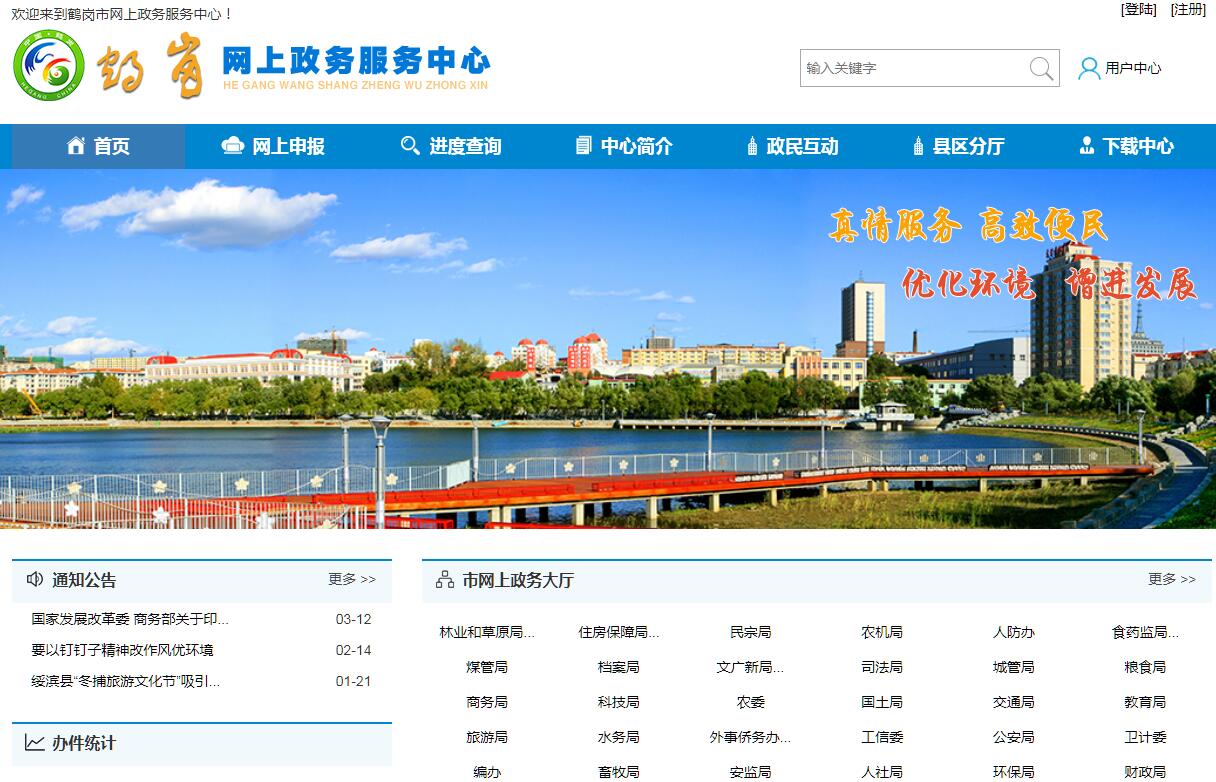Click the download icon beside 下载中心
Viewport: 1216px width, 782px height.
[1087, 146]
